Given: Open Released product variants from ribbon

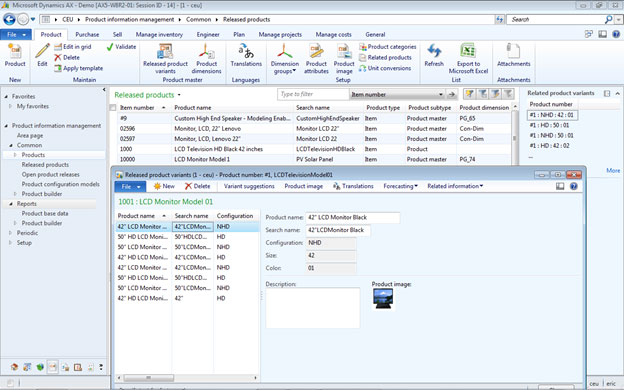Looking at the screenshot, I should [165, 59].
